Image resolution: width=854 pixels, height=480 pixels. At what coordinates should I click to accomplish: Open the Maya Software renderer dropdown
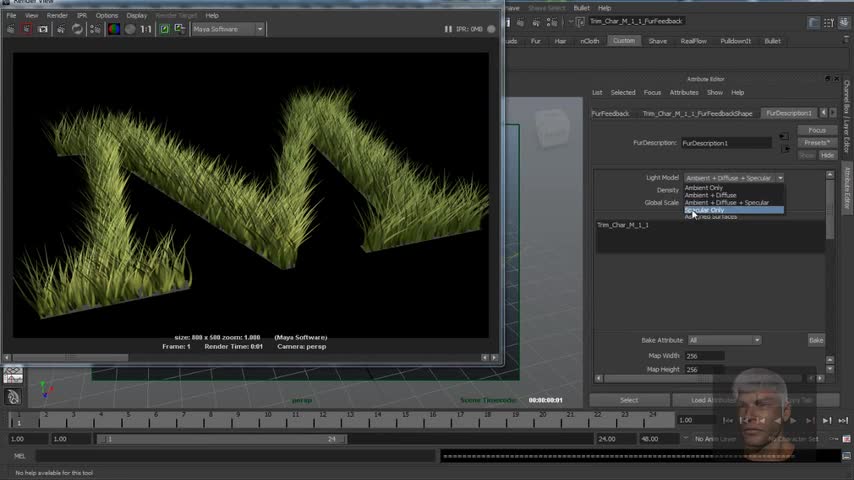click(x=228, y=29)
